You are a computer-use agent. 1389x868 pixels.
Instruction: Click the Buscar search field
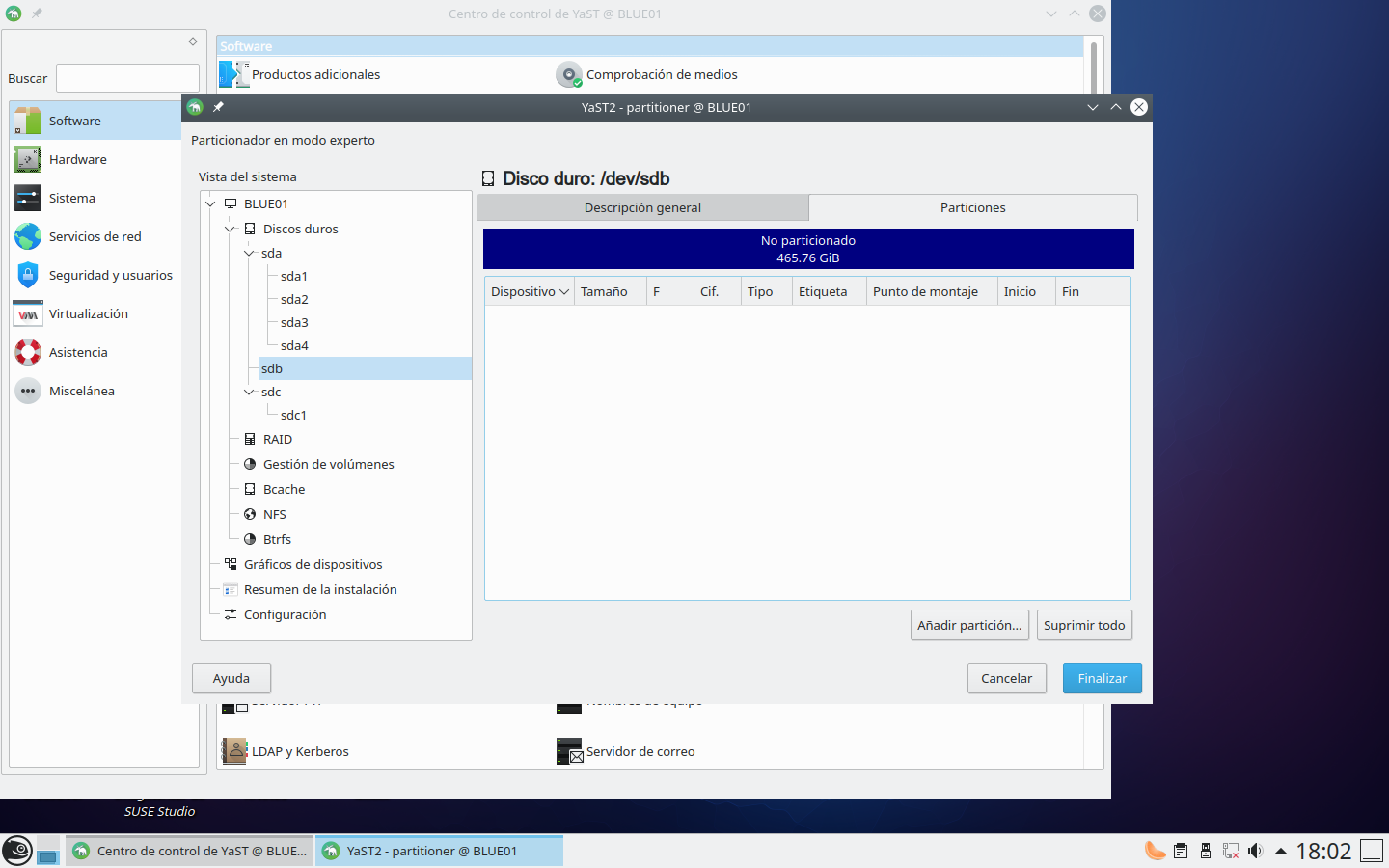(x=127, y=78)
